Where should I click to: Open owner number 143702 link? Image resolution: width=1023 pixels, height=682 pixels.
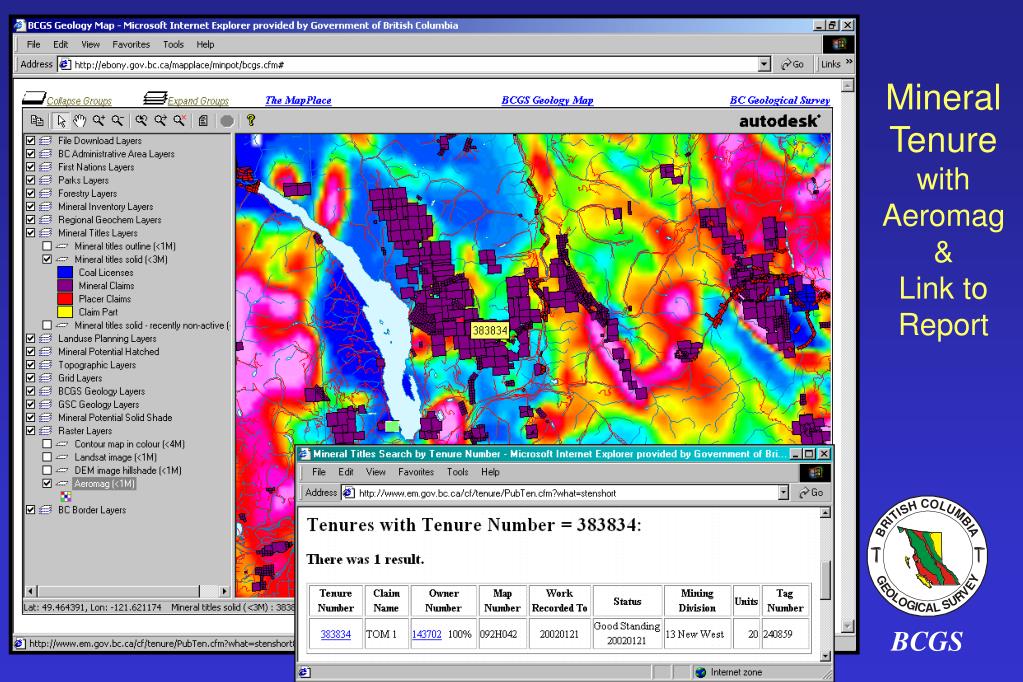427,634
